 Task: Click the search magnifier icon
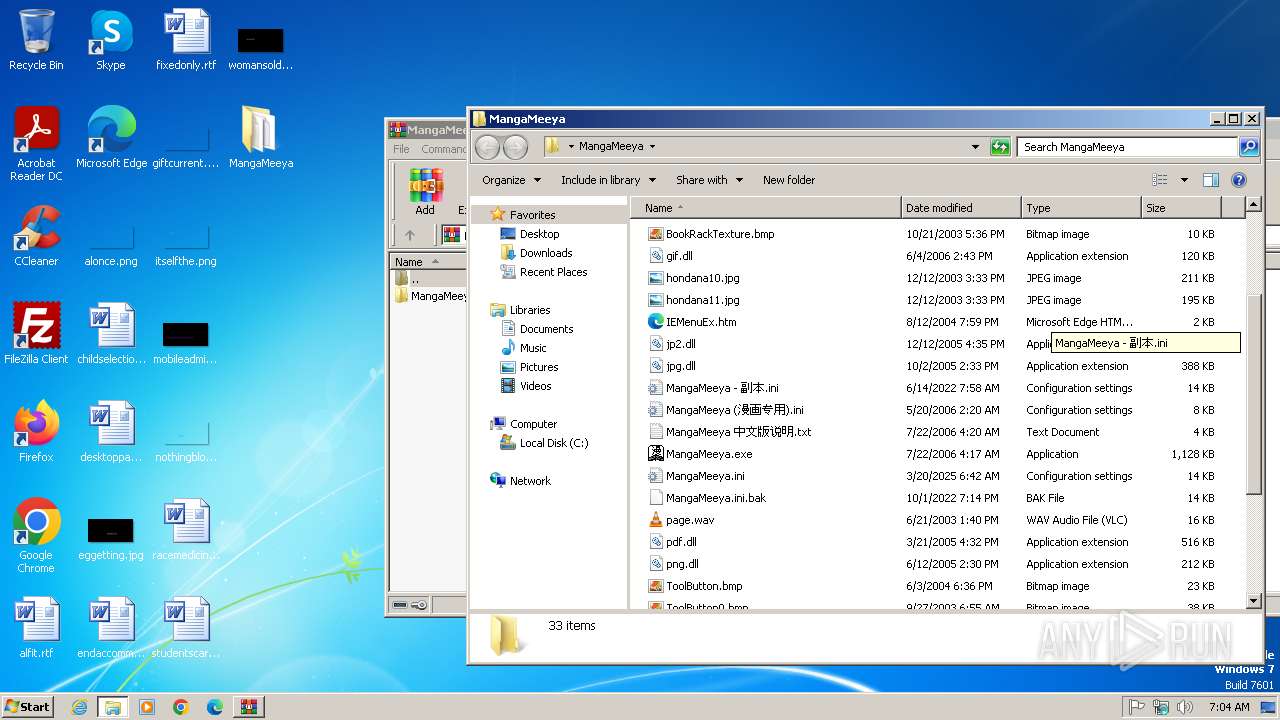1249,147
